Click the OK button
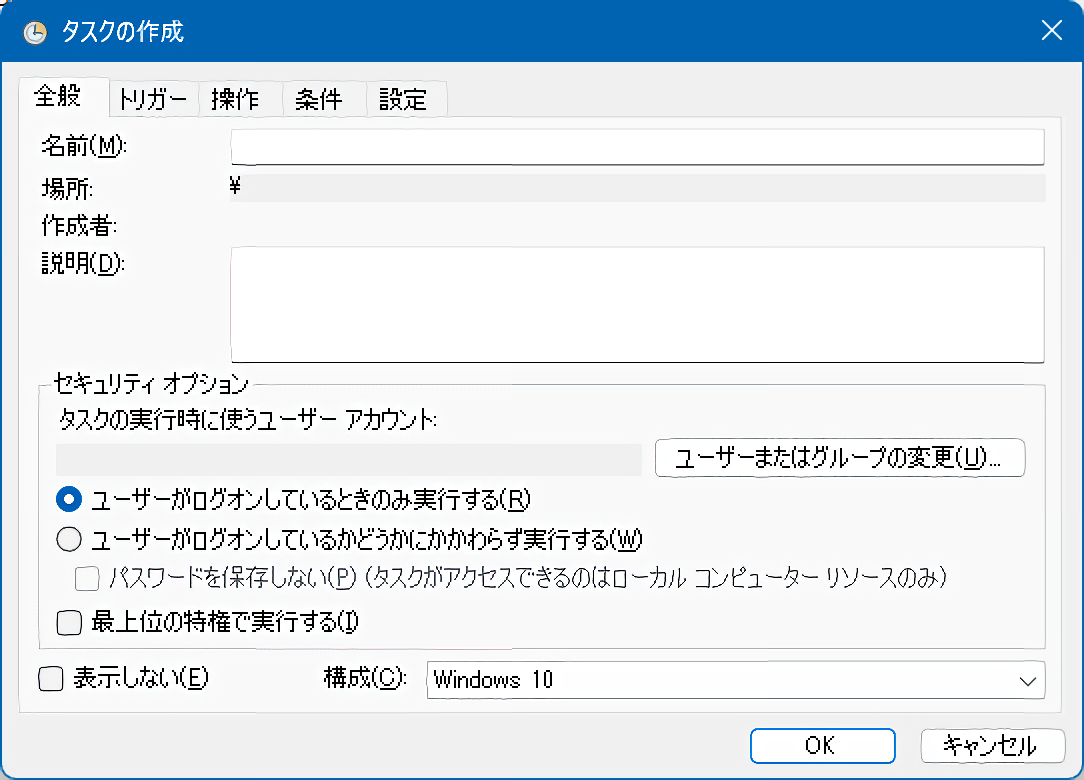The image size is (1084, 780). point(822,745)
